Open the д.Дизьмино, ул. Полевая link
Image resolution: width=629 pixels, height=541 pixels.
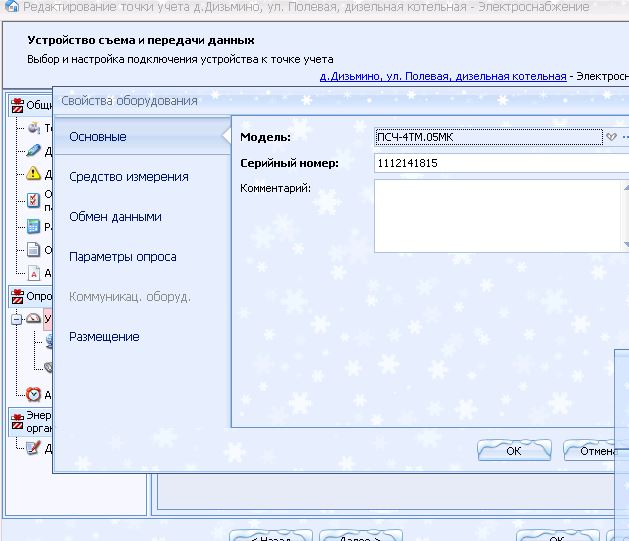point(443,76)
